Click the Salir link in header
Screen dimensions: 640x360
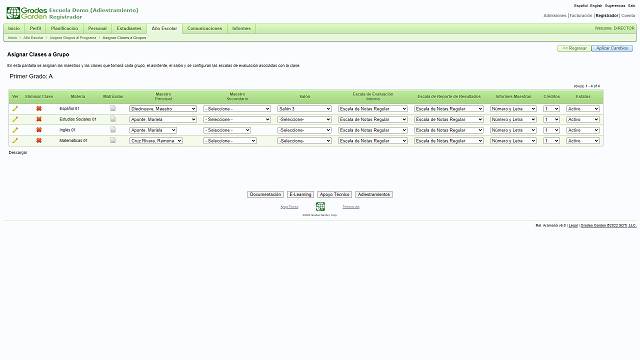[631, 6]
